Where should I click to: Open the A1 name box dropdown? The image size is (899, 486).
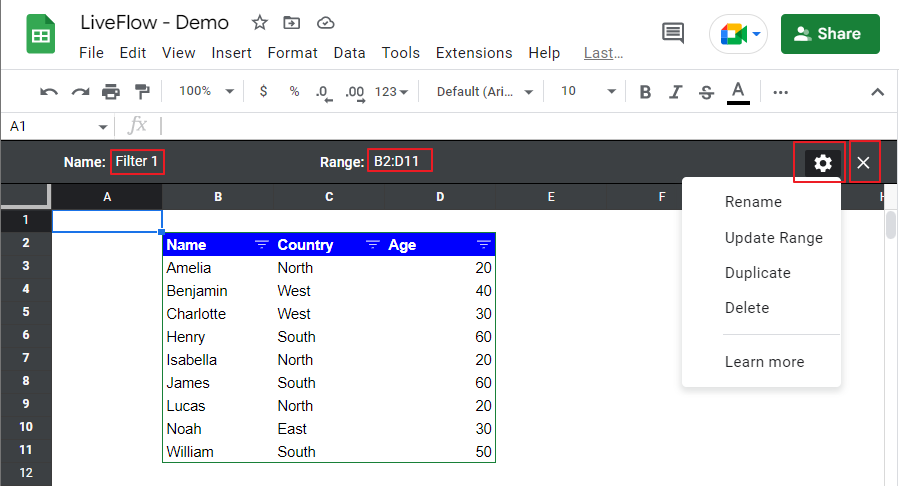(x=103, y=127)
